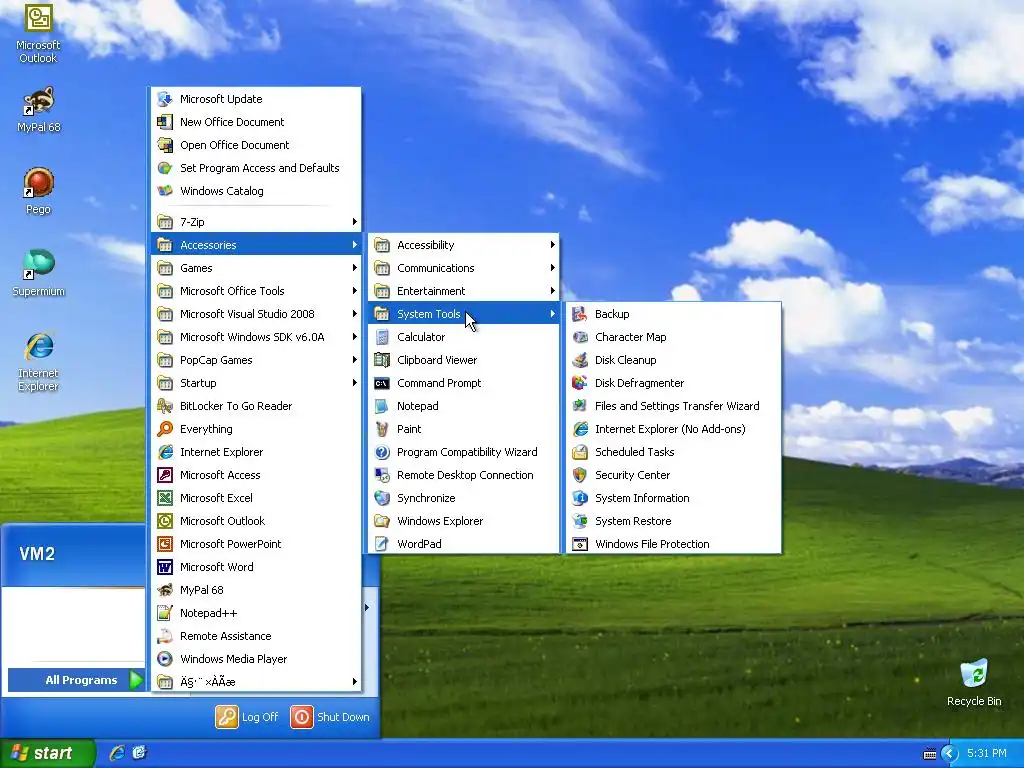Open Microsoft Update menu entry

tap(256, 99)
